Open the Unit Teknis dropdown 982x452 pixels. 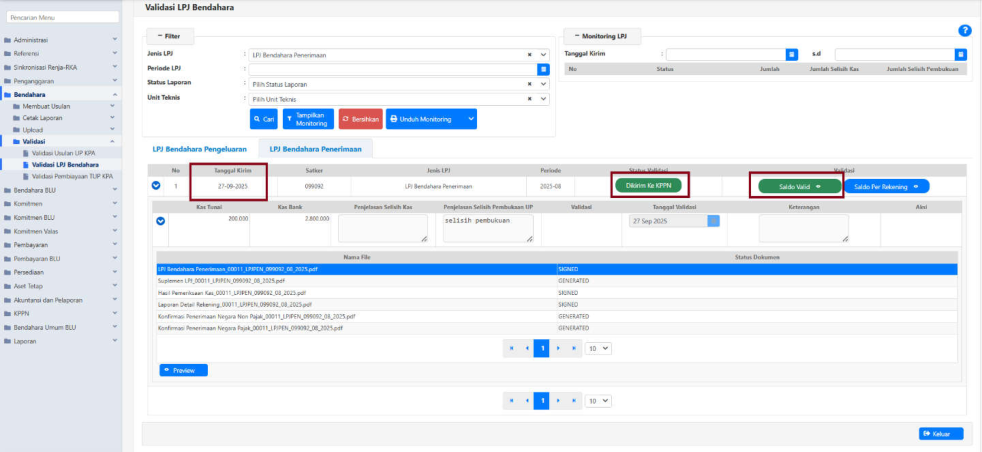click(x=544, y=99)
